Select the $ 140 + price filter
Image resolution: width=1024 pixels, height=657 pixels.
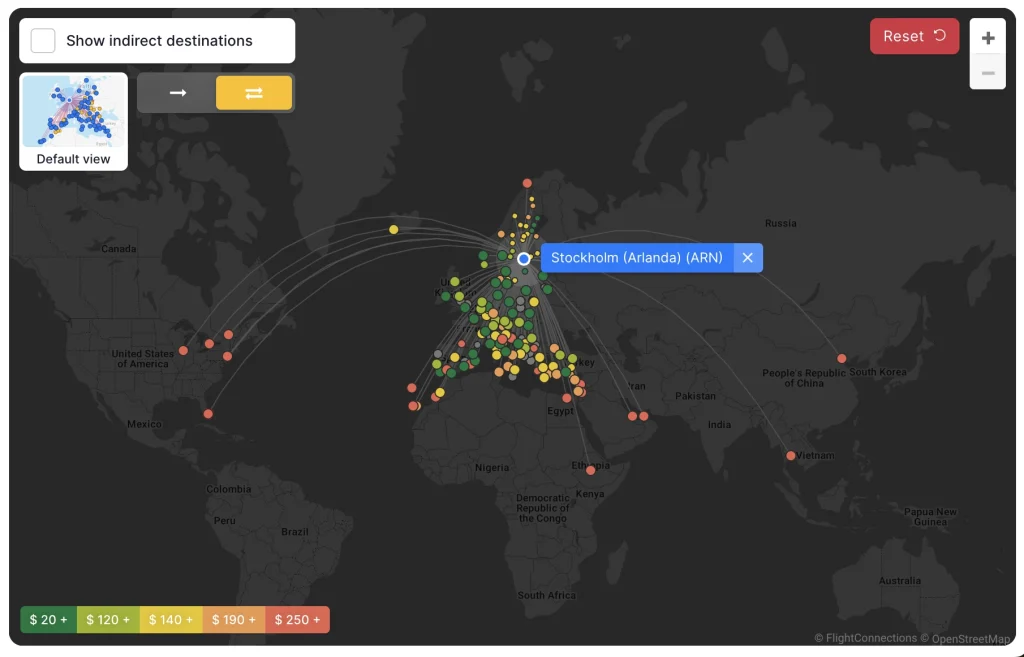pyautogui.click(x=171, y=619)
